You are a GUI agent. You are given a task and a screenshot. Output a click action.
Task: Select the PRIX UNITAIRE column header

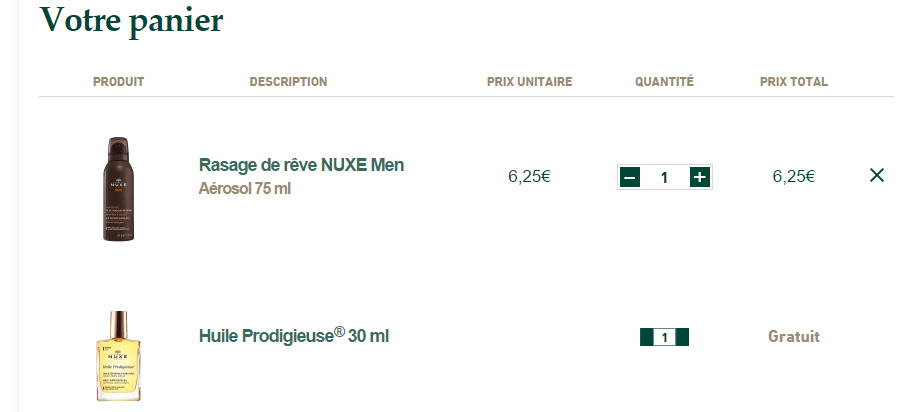[529, 82]
